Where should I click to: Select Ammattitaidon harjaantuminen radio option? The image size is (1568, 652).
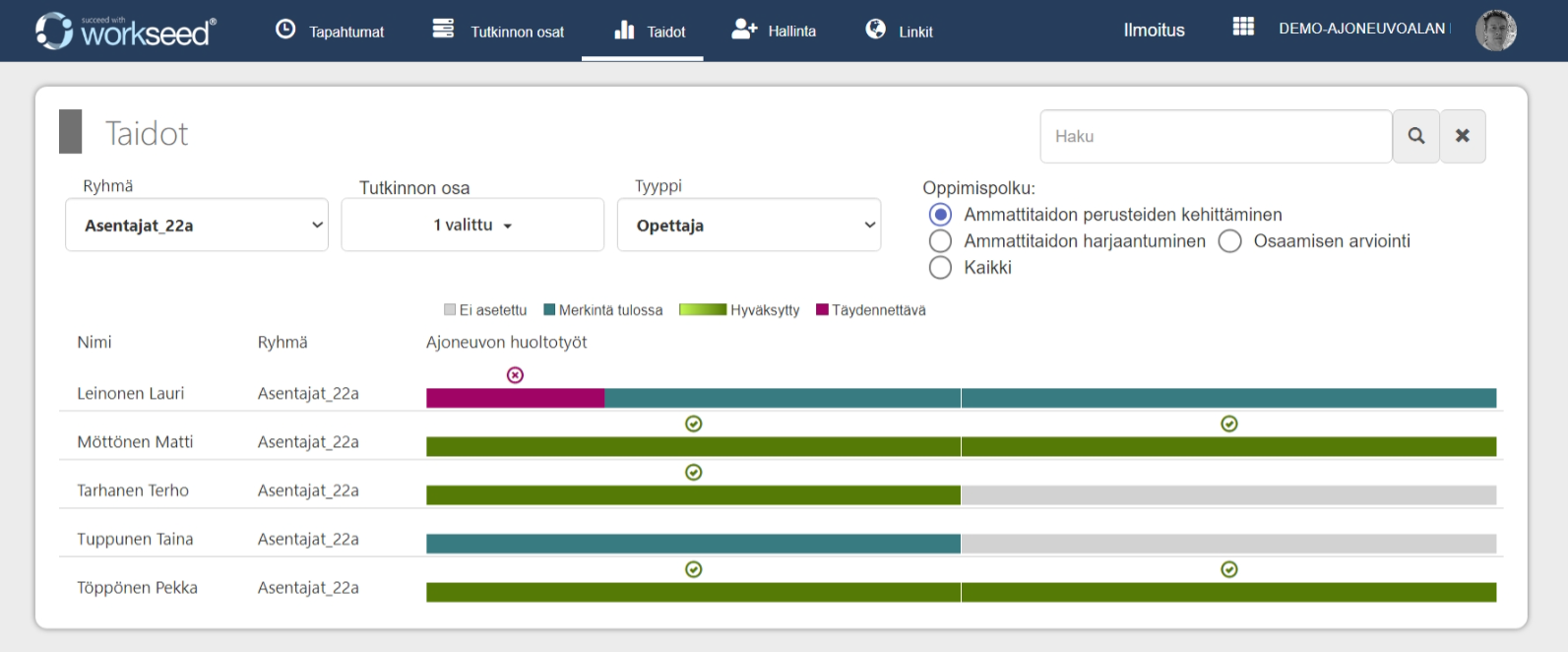940,241
